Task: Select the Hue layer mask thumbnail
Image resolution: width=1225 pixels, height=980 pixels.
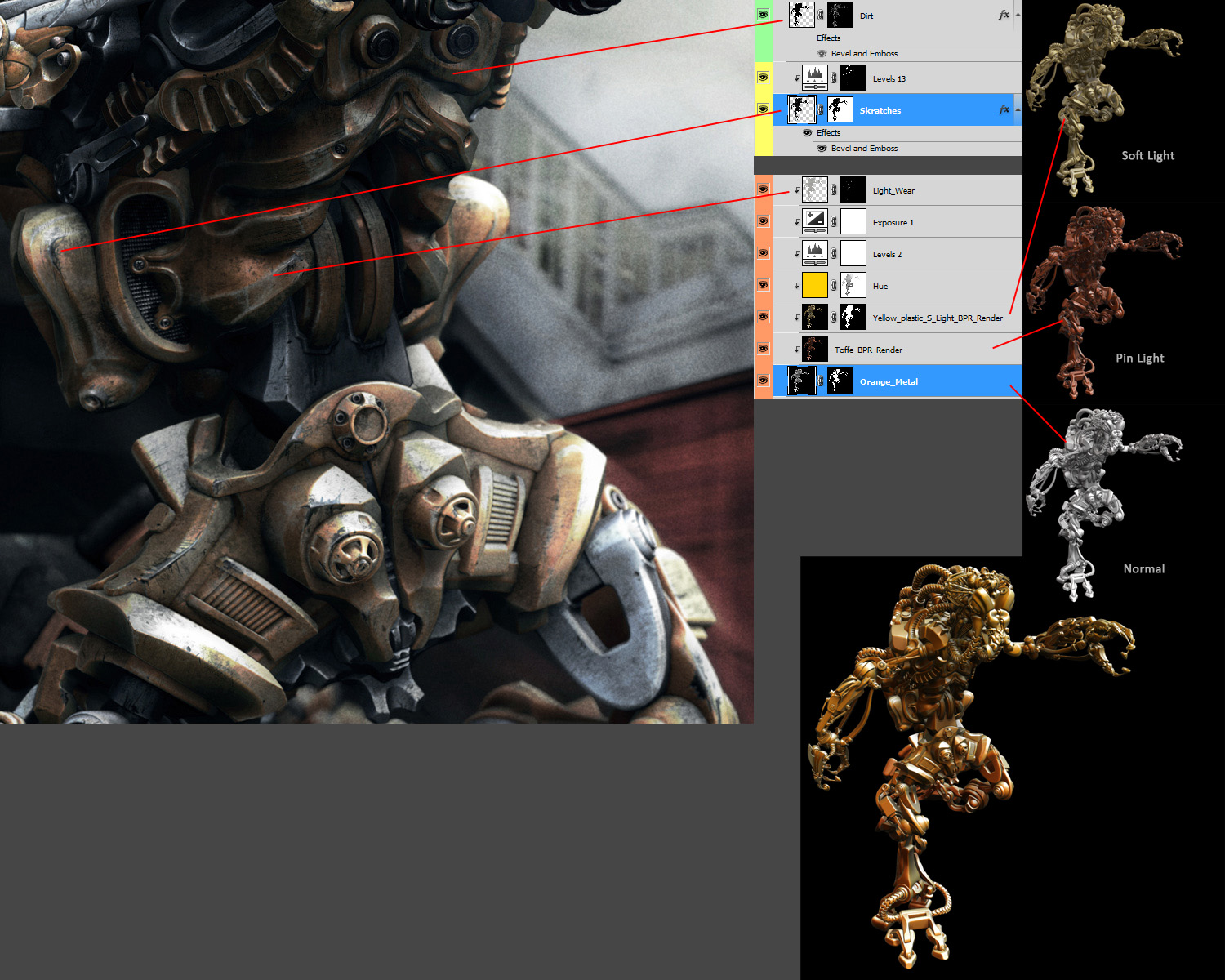Action: pyautogui.click(x=853, y=285)
